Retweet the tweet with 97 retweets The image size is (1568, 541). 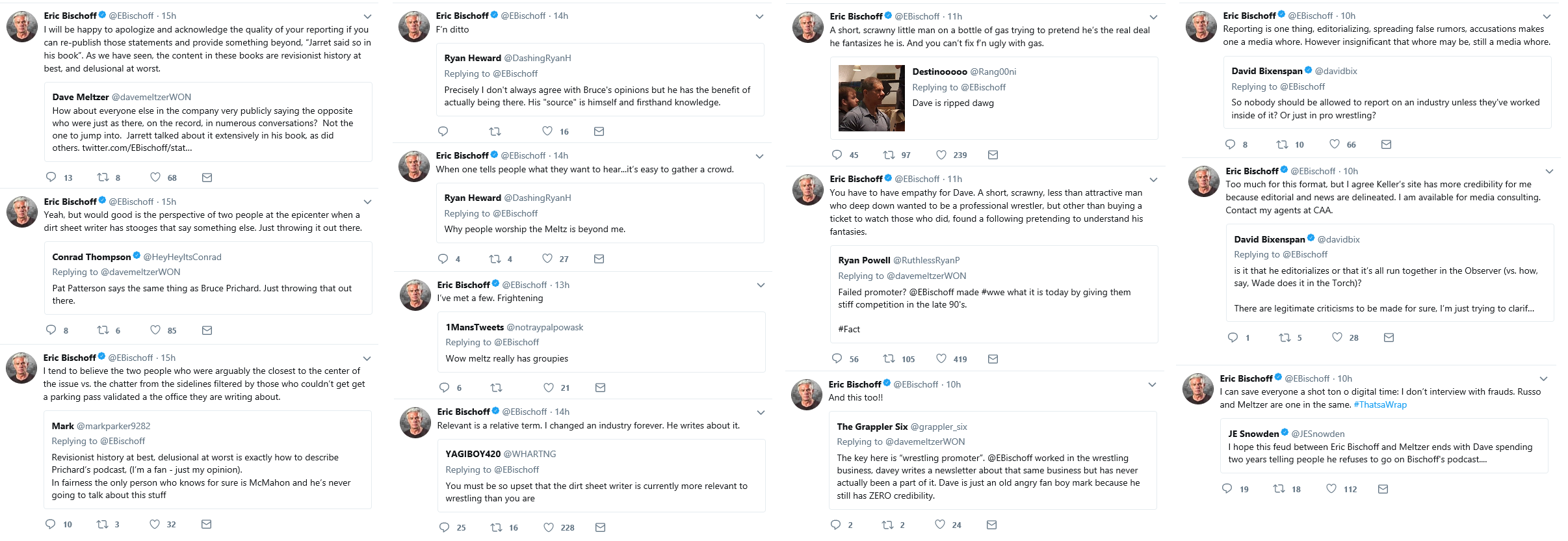coord(889,155)
